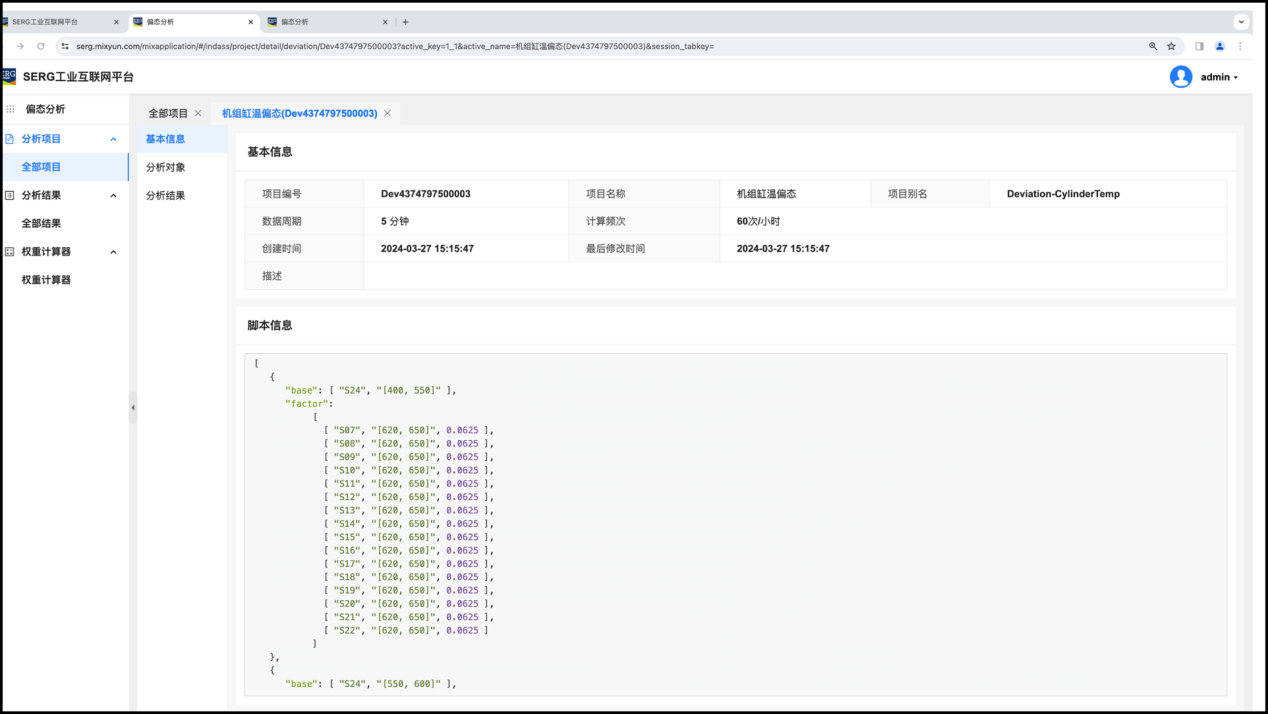1268x714 pixels.
Task: Open 权重计算器 sidebar sub-item
Action: [x=46, y=280]
